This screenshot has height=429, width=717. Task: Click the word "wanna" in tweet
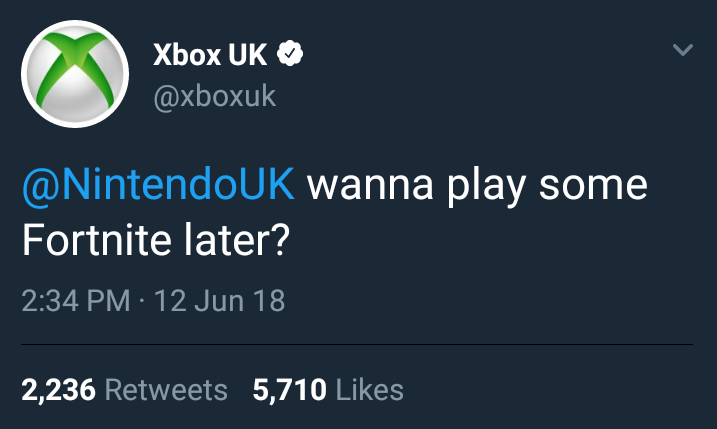coord(358,186)
